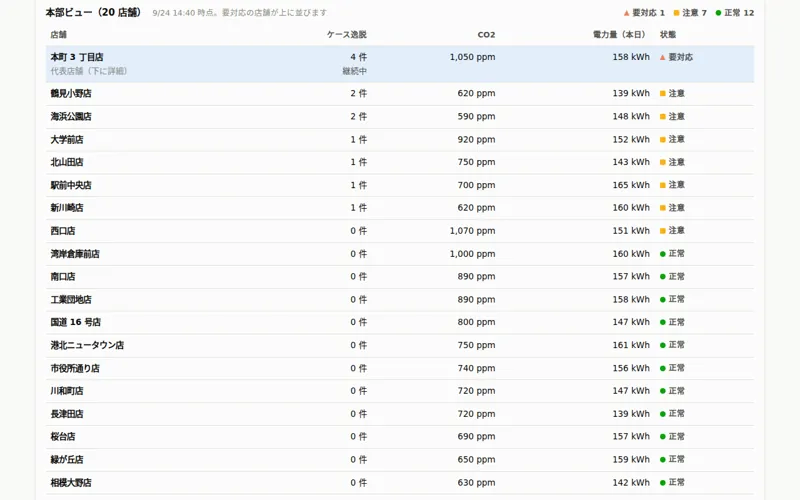Click the orange 注意 icon in the 西口店 row
Screen dimensions: 800x500
(x=663, y=231)
